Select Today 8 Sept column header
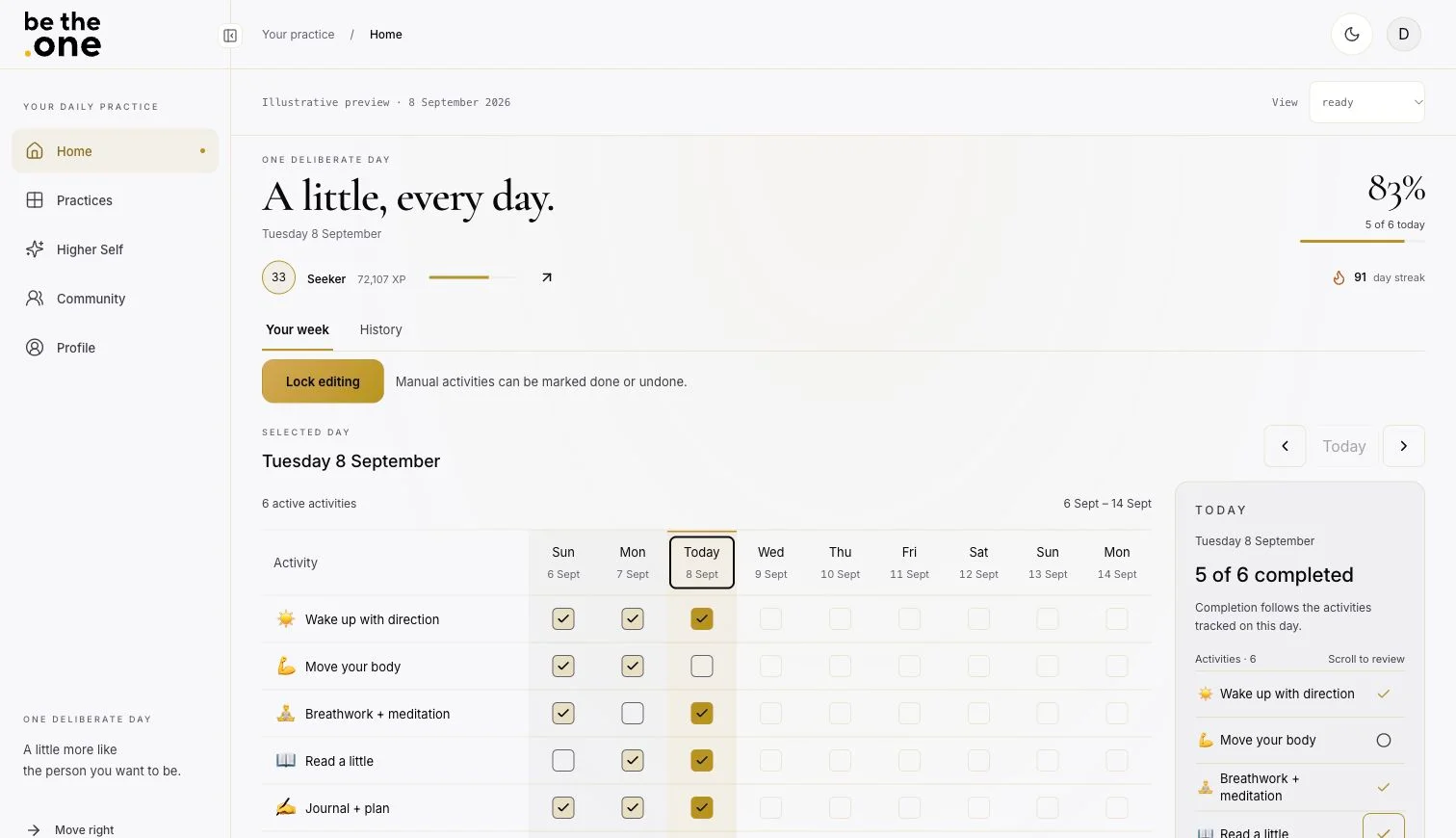This screenshot has width=1456, height=838. point(702,563)
